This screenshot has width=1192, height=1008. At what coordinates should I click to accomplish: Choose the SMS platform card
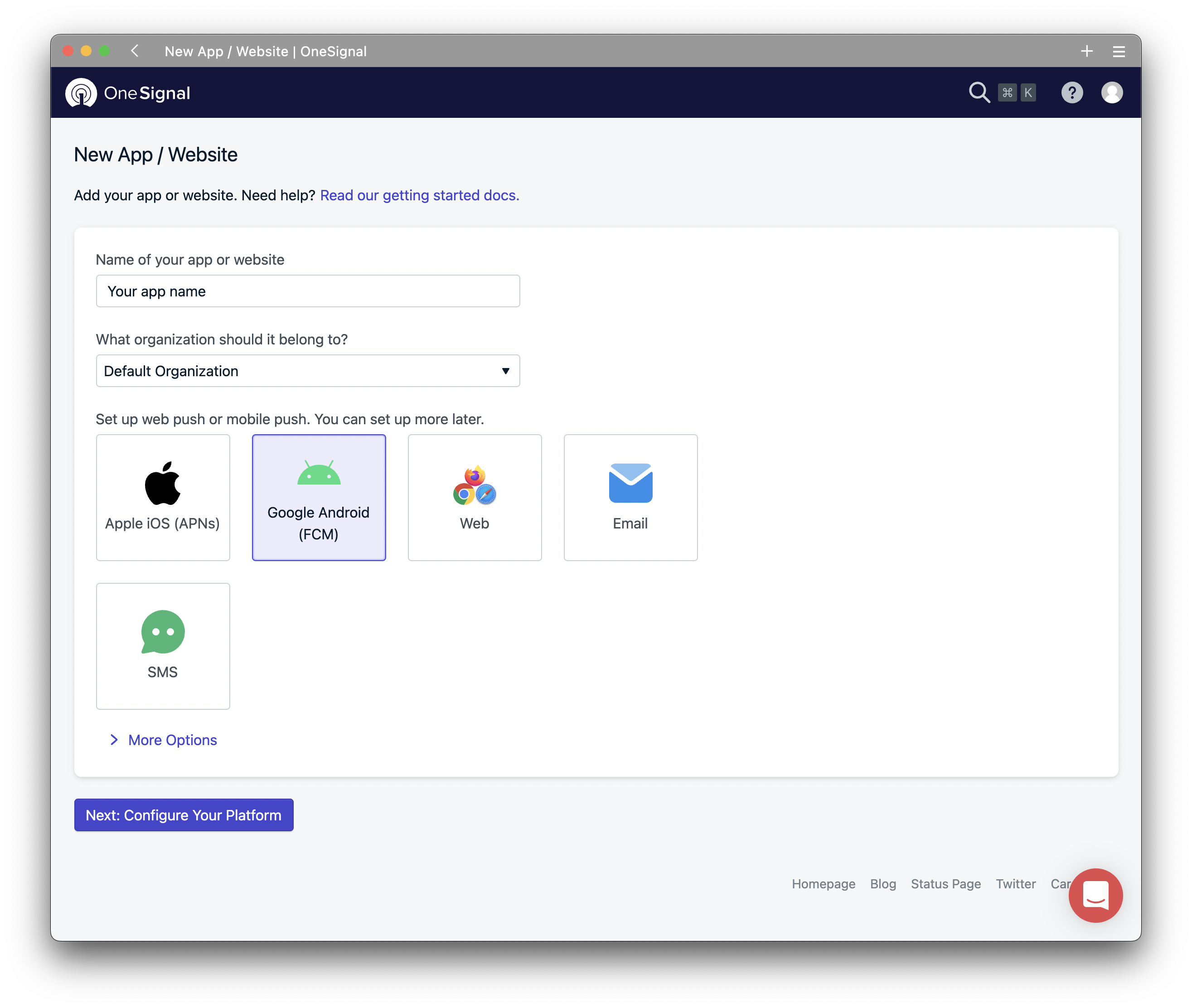tap(163, 646)
